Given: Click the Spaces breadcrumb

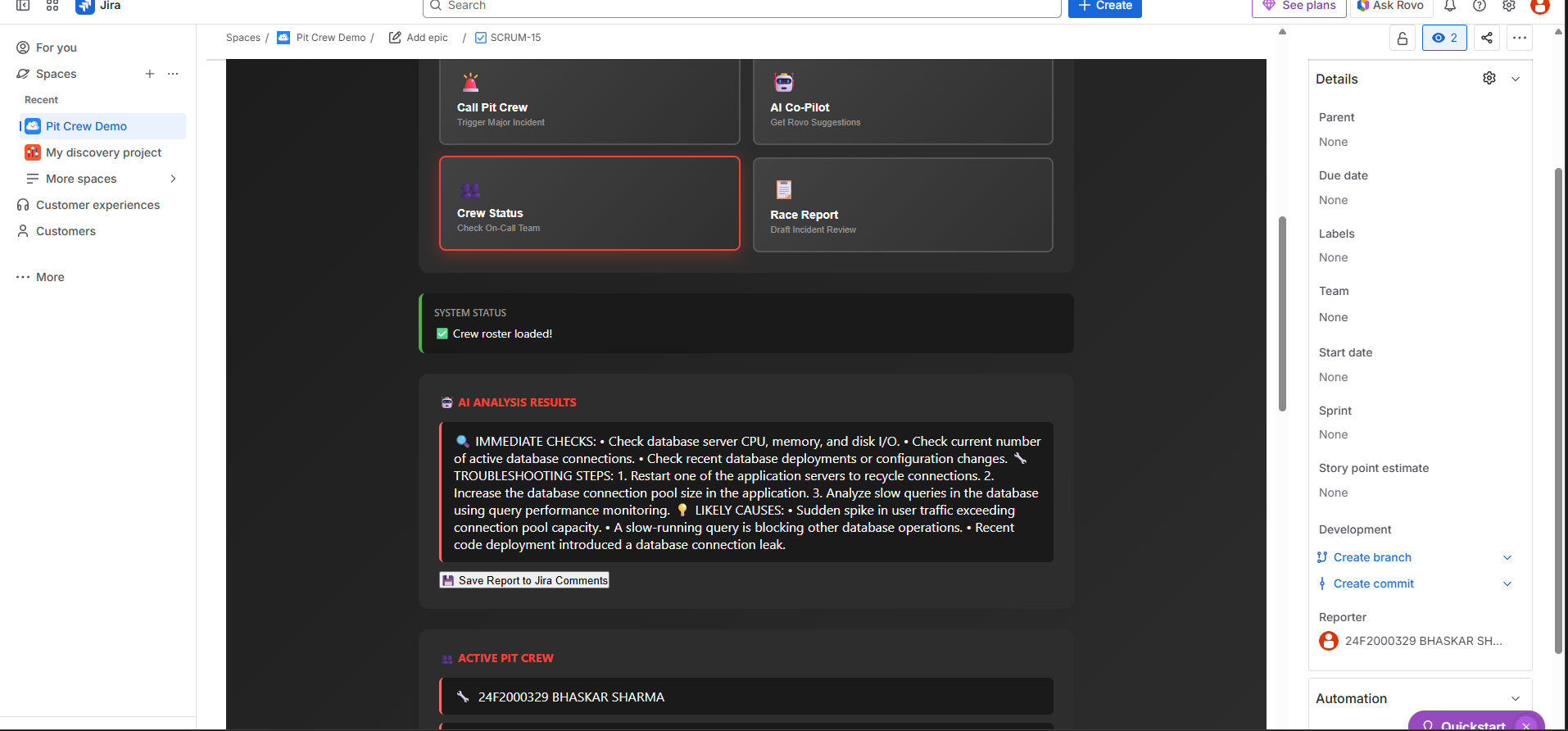Looking at the screenshot, I should [x=243, y=38].
